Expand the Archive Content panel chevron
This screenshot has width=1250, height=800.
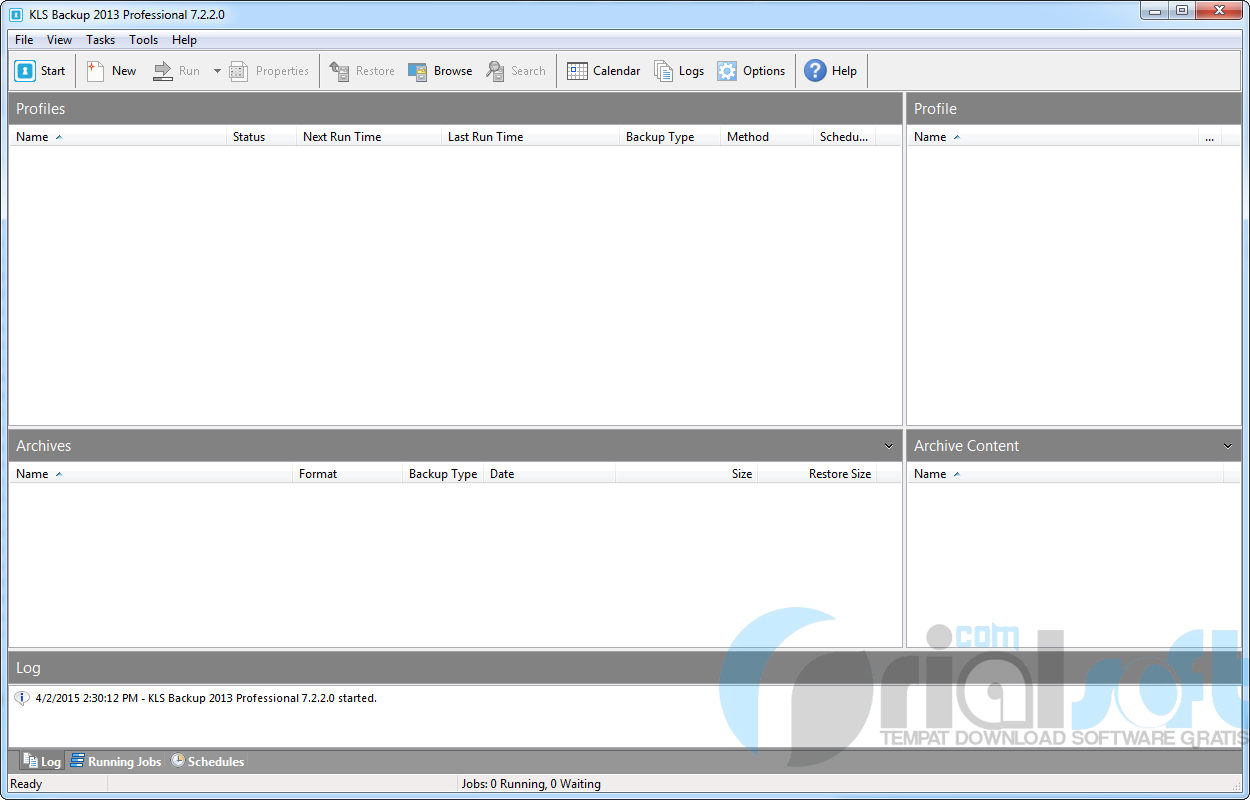pyautogui.click(x=1228, y=446)
